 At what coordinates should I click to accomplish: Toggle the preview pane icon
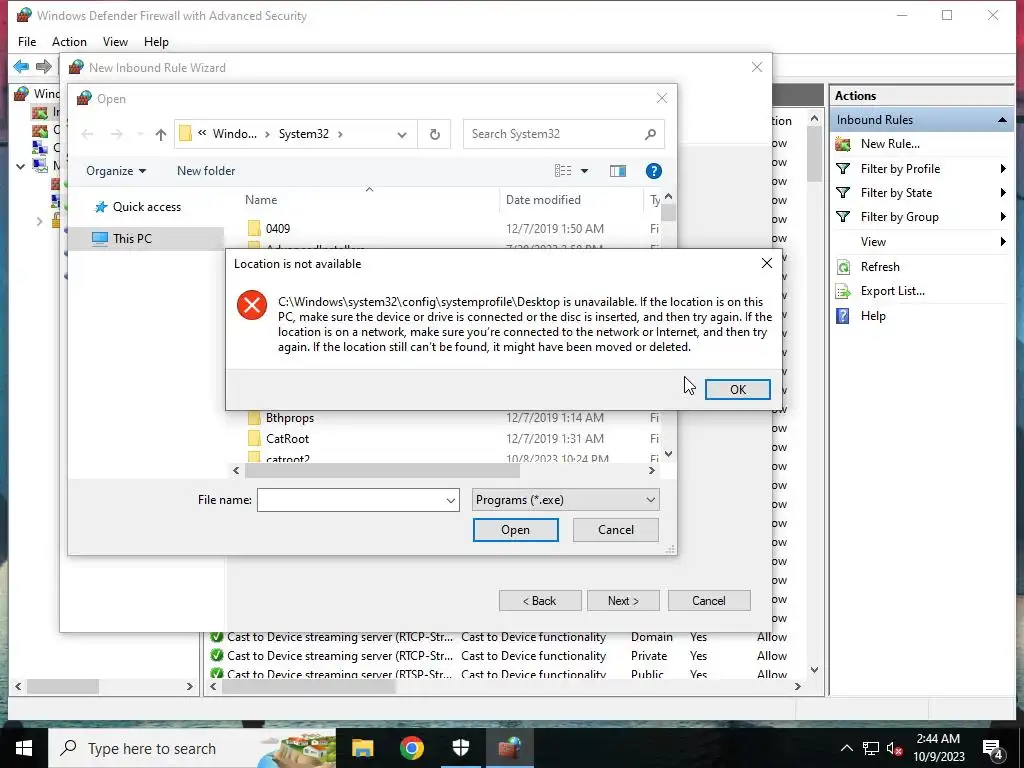(x=618, y=171)
